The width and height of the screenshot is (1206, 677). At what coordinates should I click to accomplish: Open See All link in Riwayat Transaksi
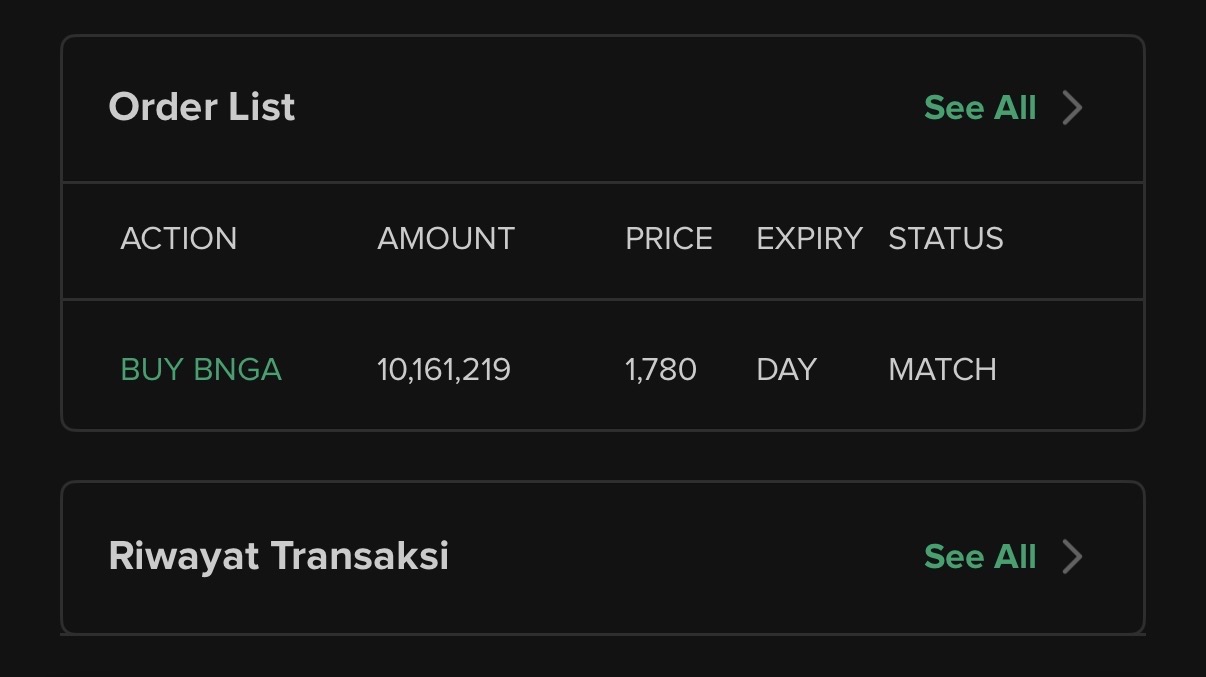point(980,557)
